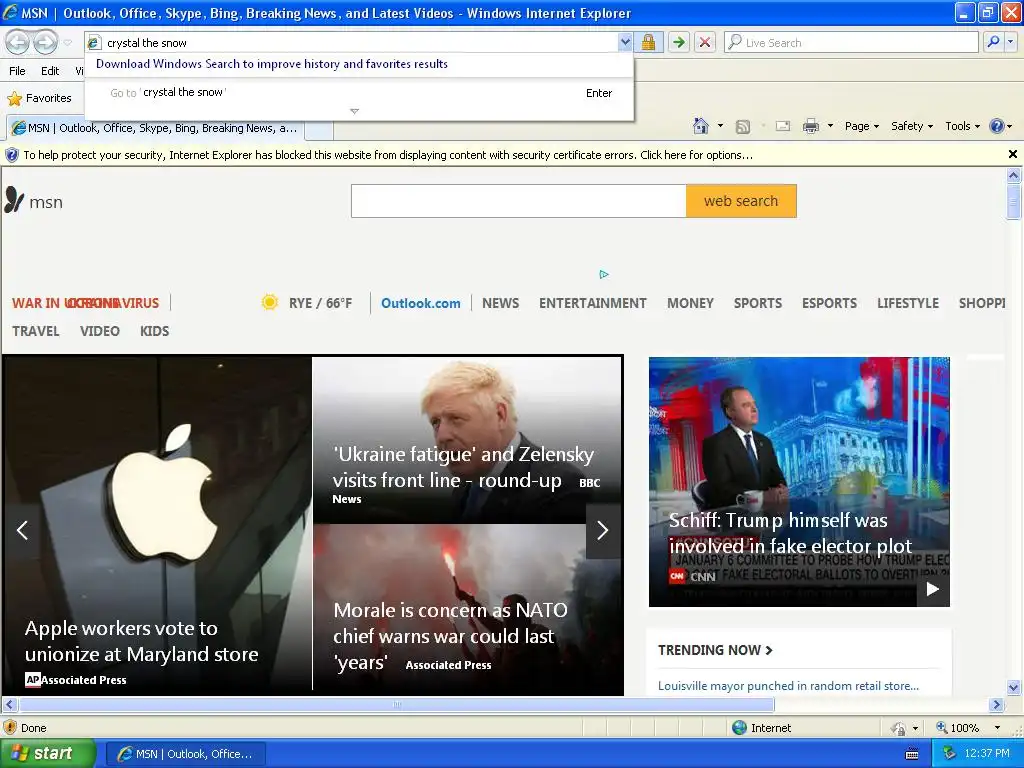Click the red Stop loading button

(705, 42)
